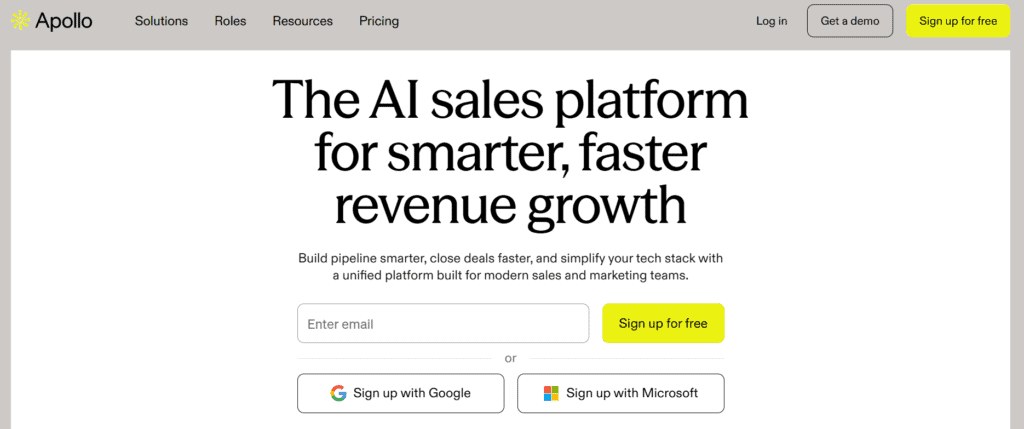Click the Log in link
Viewport: 1024px width, 429px height.
(x=771, y=21)
